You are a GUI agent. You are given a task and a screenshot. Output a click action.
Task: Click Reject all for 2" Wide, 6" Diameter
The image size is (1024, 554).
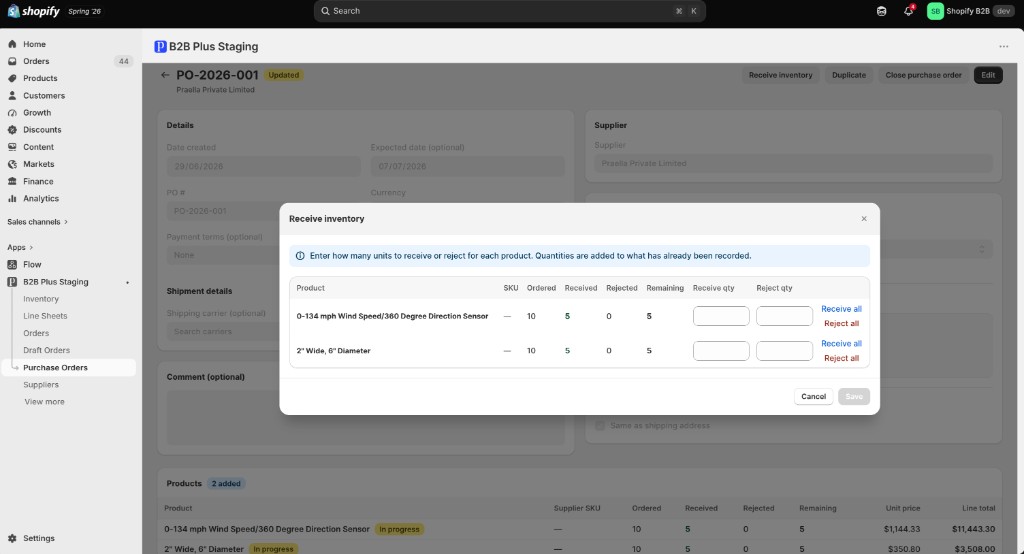tap(841, 358)
